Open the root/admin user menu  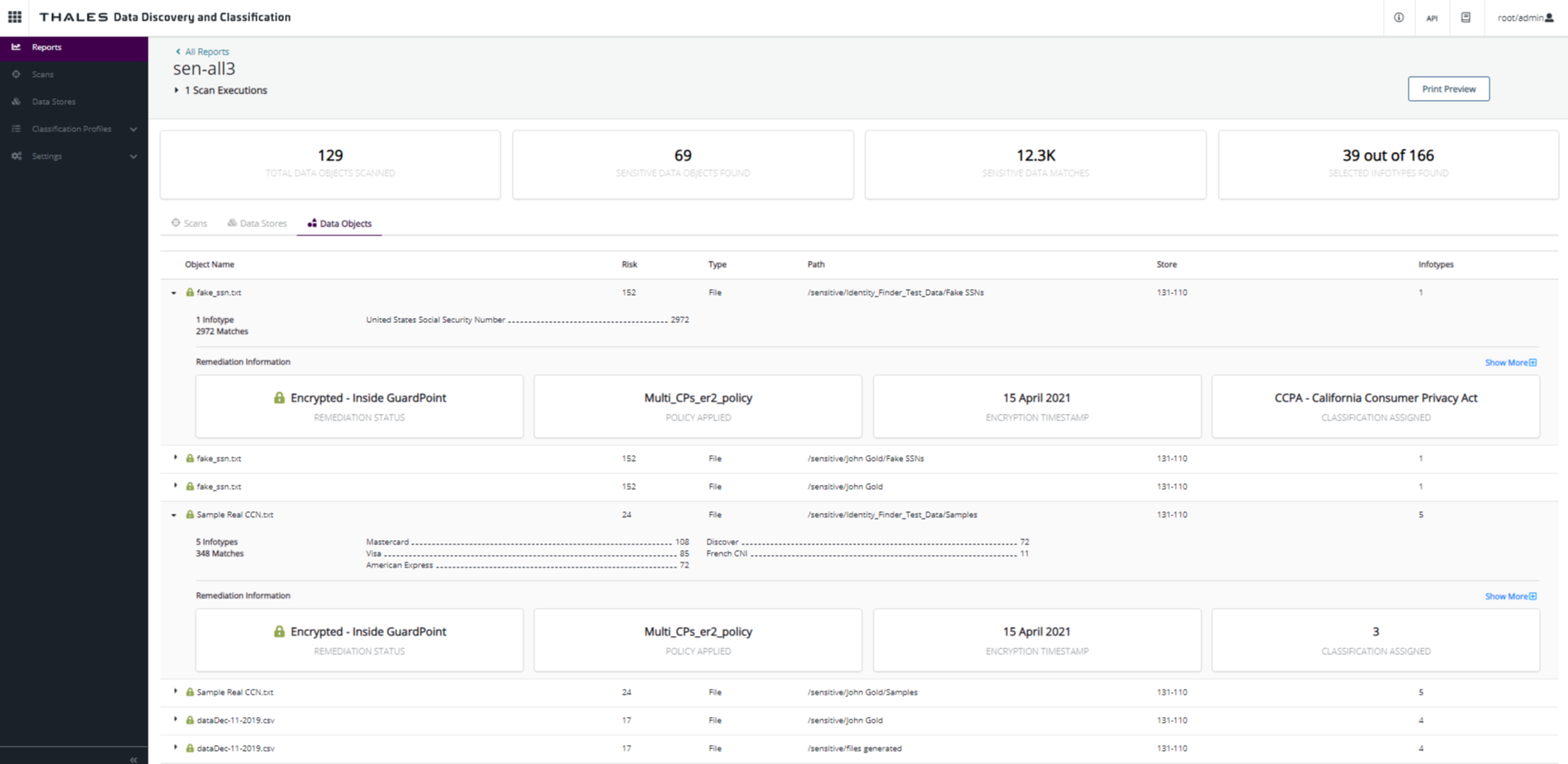coord(1525,18)
